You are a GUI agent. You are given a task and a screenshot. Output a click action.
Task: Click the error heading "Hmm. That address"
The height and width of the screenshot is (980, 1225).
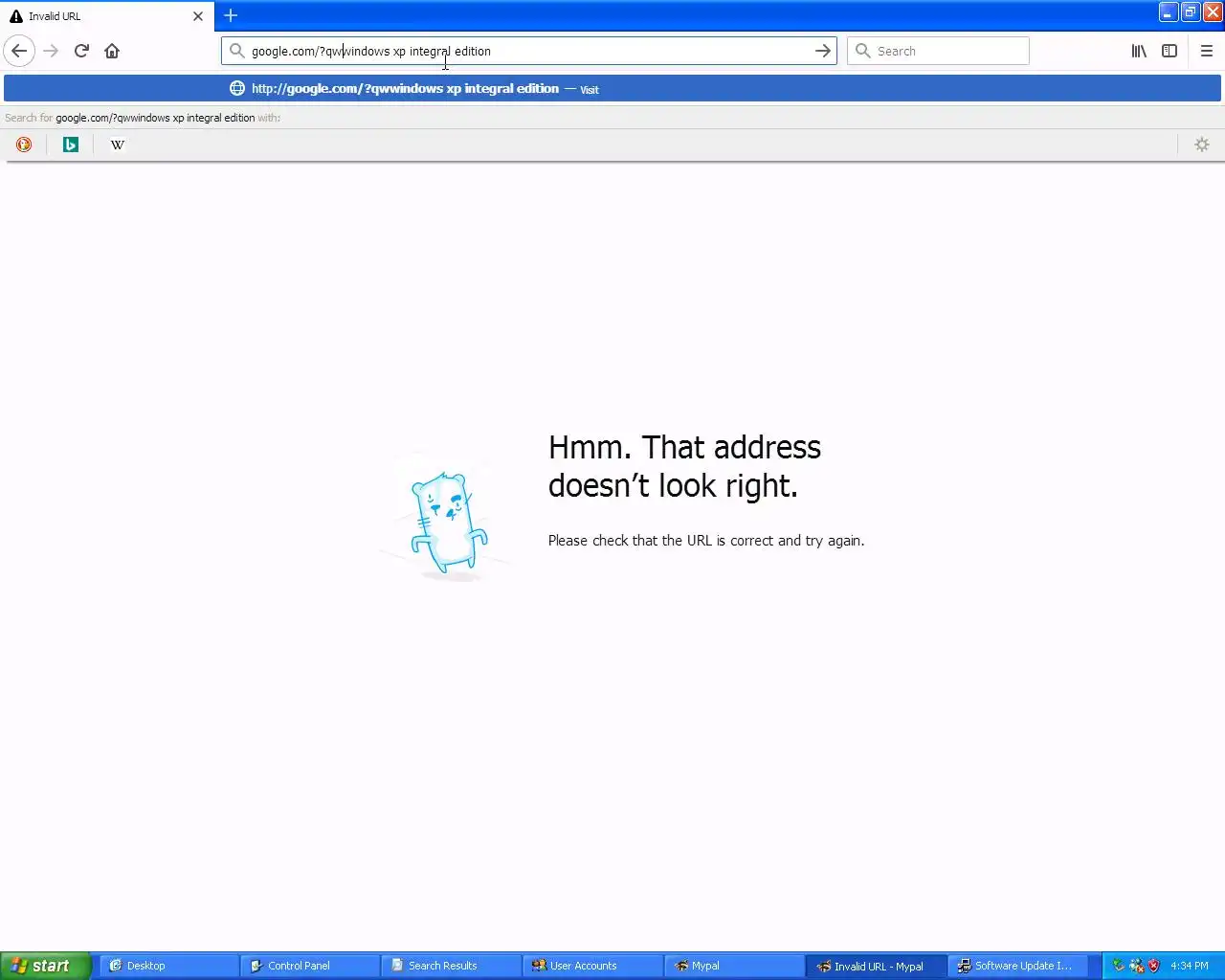click(x=684, y=447)
